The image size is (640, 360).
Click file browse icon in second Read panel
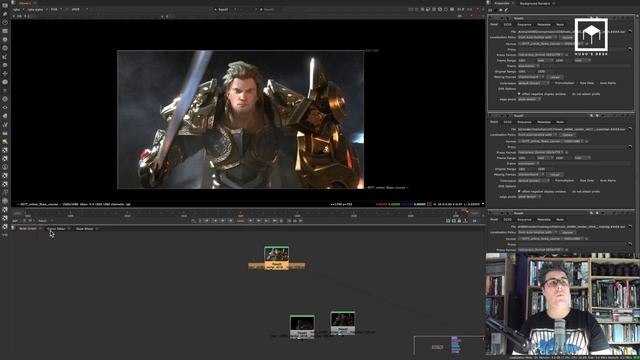(630, 129)
